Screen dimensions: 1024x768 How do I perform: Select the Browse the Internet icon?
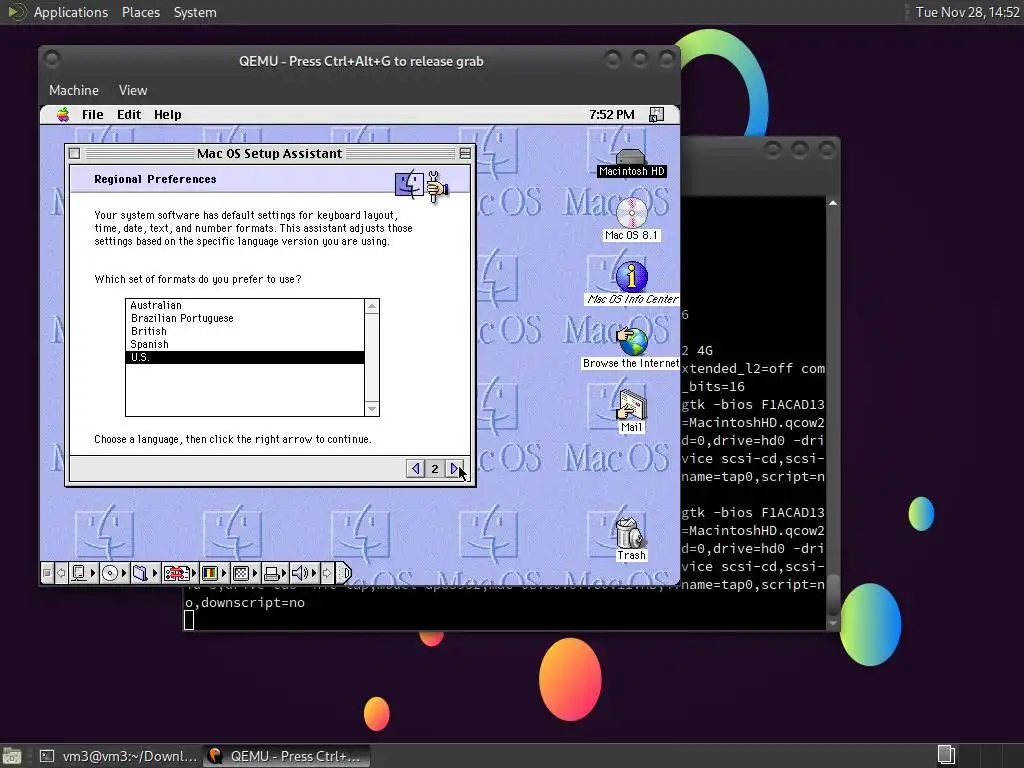point(631,348)
